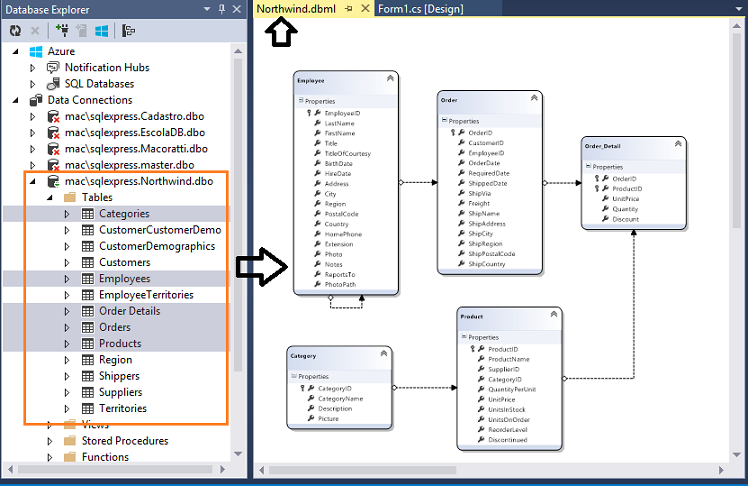Click the Refresh icon in Database Explorer
The width and height of the screenshot is (748, 486).
(x=15, y=31)
